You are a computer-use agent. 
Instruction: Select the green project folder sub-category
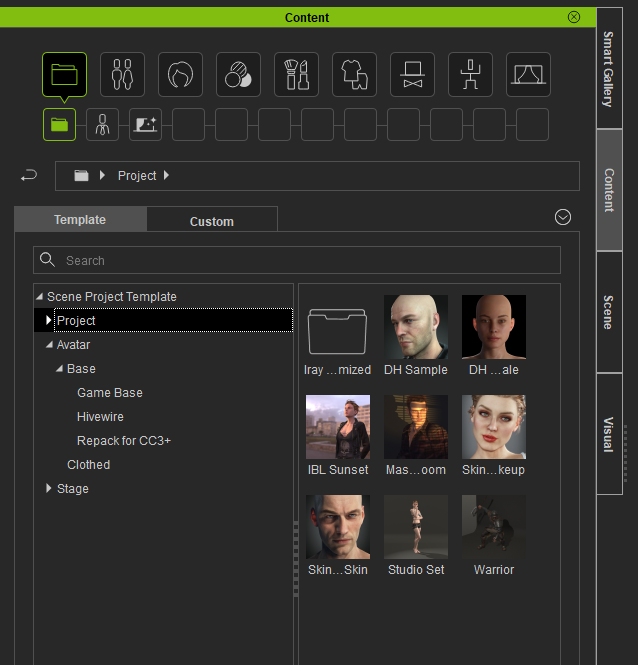point(59,125)
